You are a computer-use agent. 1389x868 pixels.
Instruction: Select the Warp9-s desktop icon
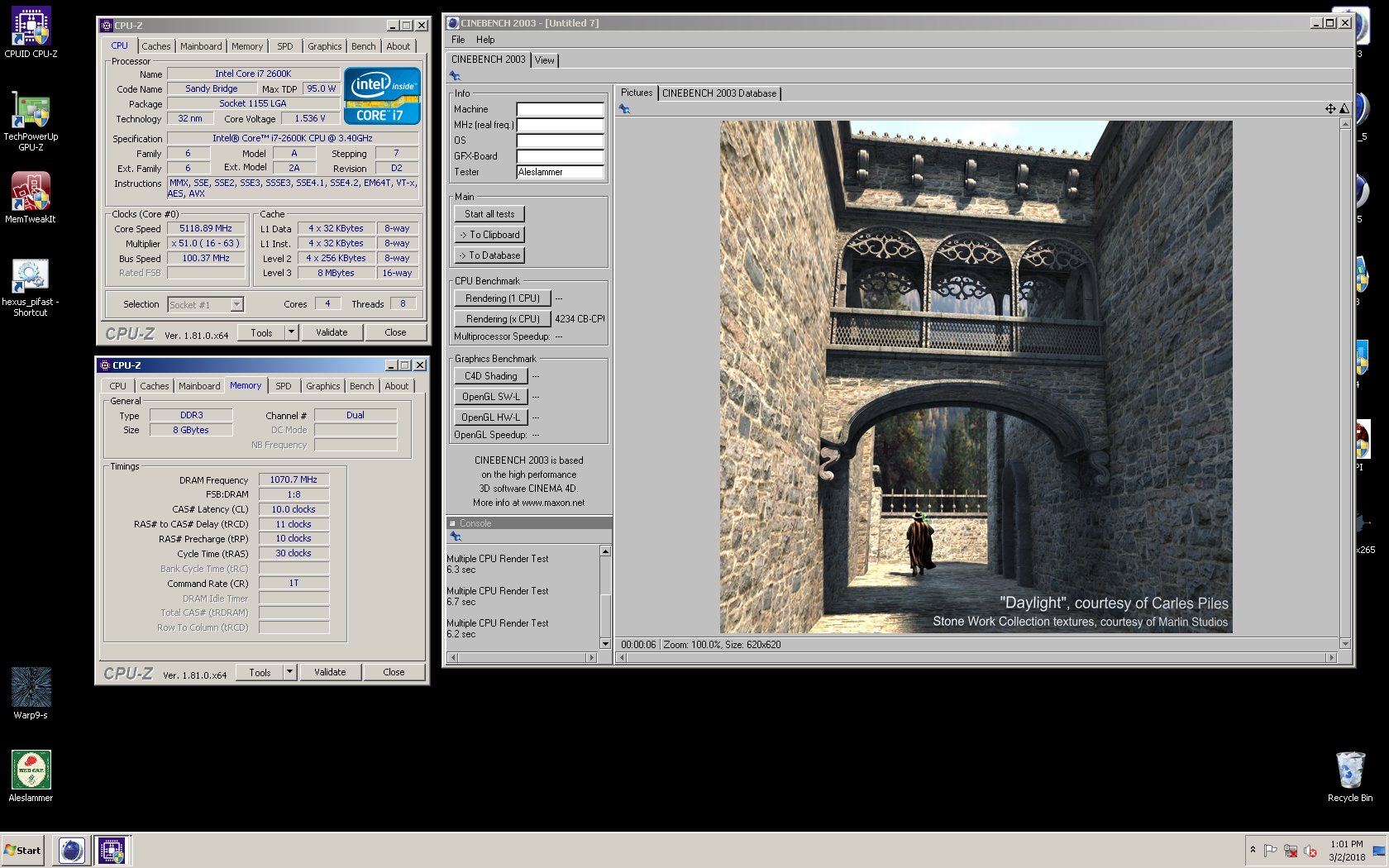tap(31, 694)
